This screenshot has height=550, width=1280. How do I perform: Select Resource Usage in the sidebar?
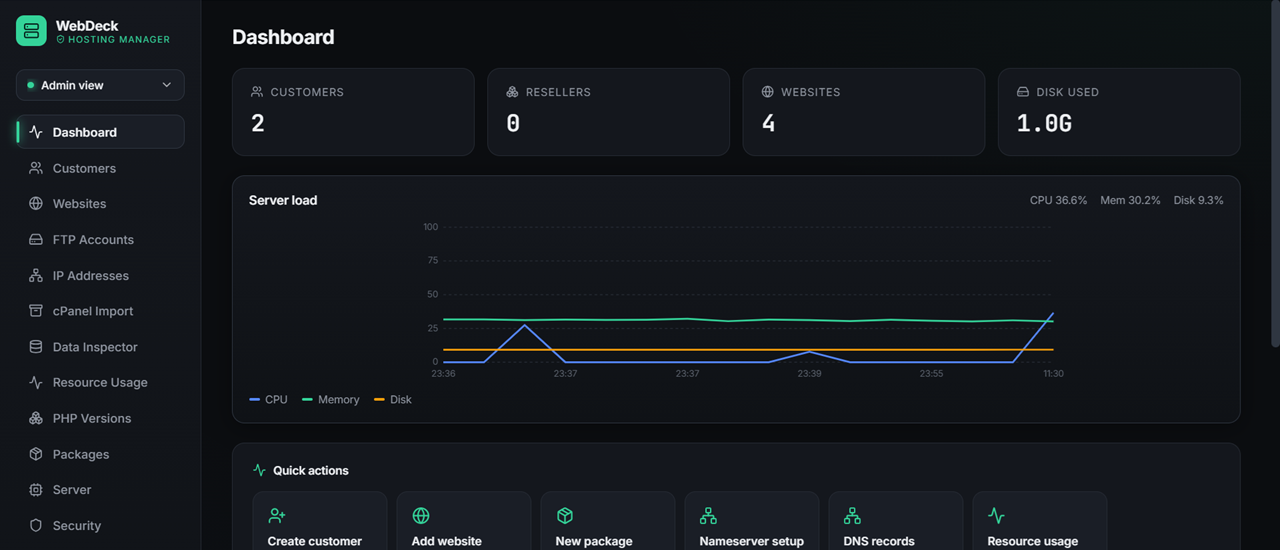click(100, 382)
